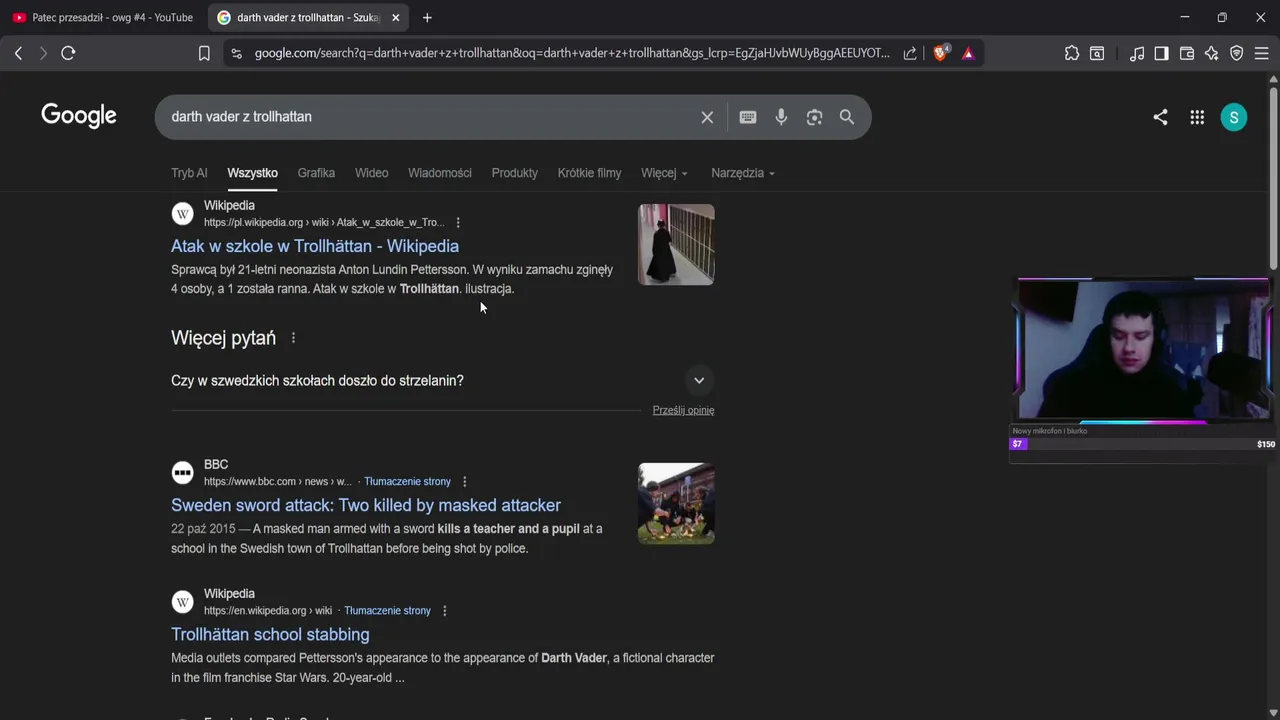Toggle the browser sidebar panel icon

tap(1161, 53)
